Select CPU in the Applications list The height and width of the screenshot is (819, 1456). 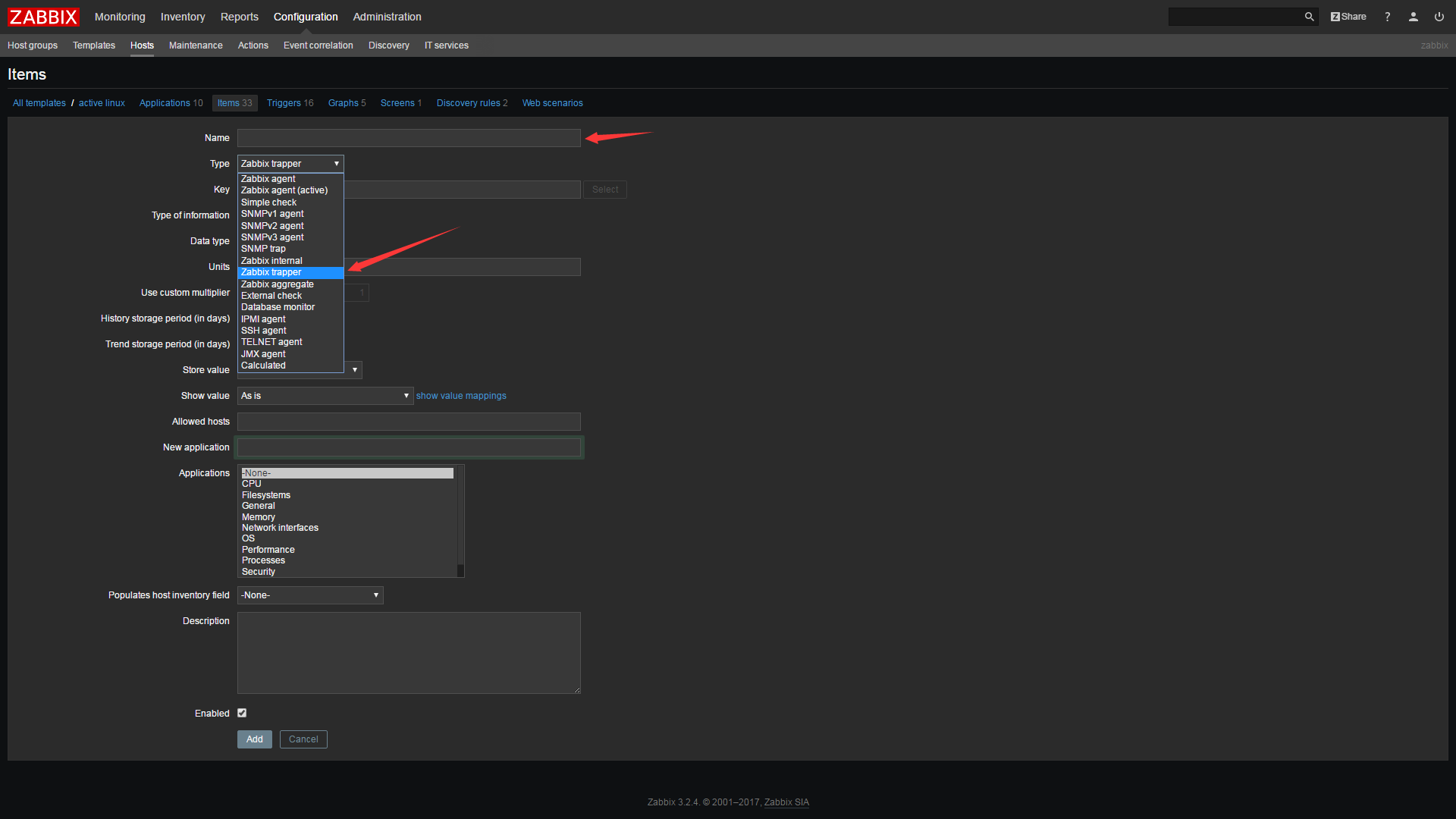click(347, 484)
